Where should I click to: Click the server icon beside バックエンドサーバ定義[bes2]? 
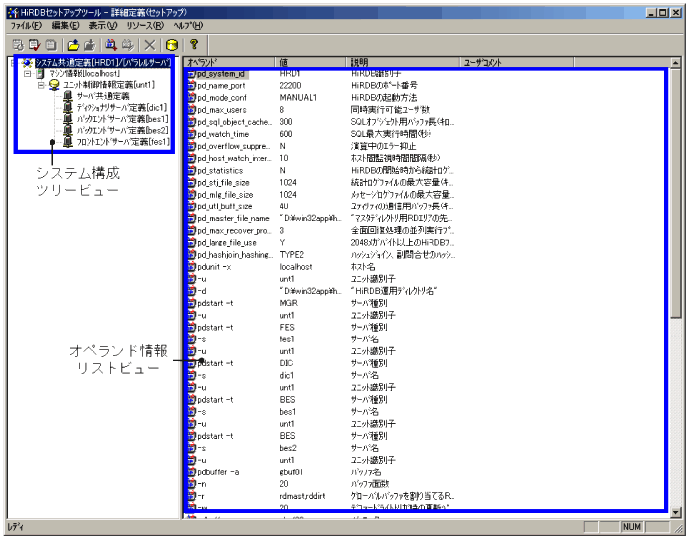click(68, 130)
